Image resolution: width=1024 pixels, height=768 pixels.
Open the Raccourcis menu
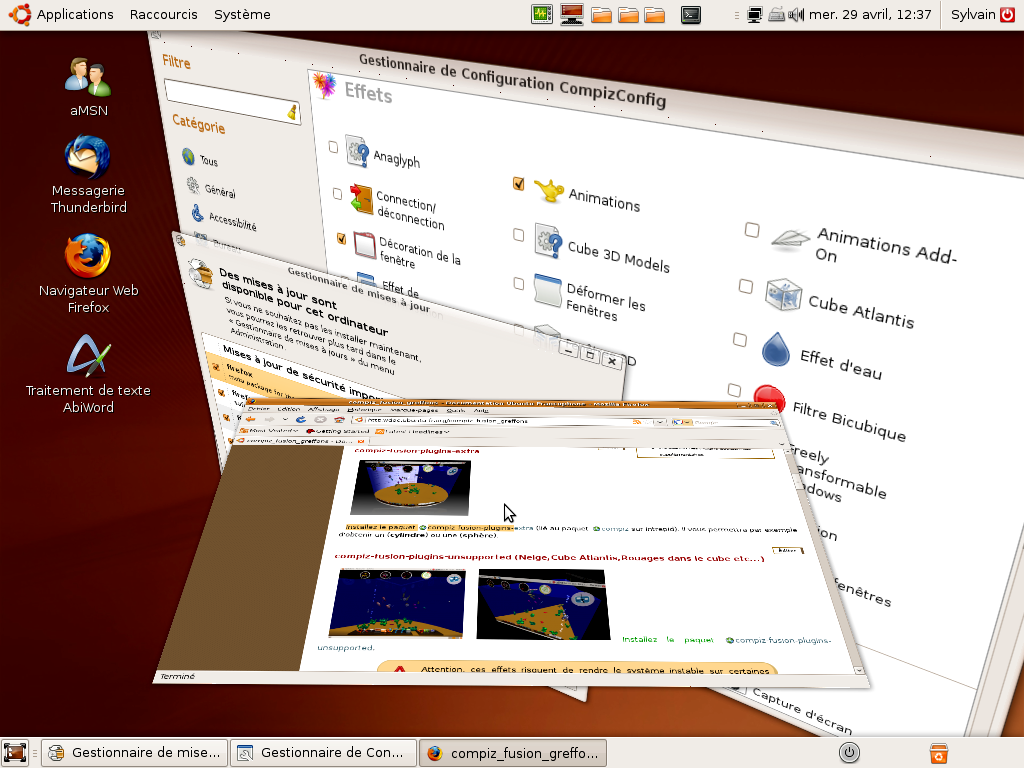point(163,14)
